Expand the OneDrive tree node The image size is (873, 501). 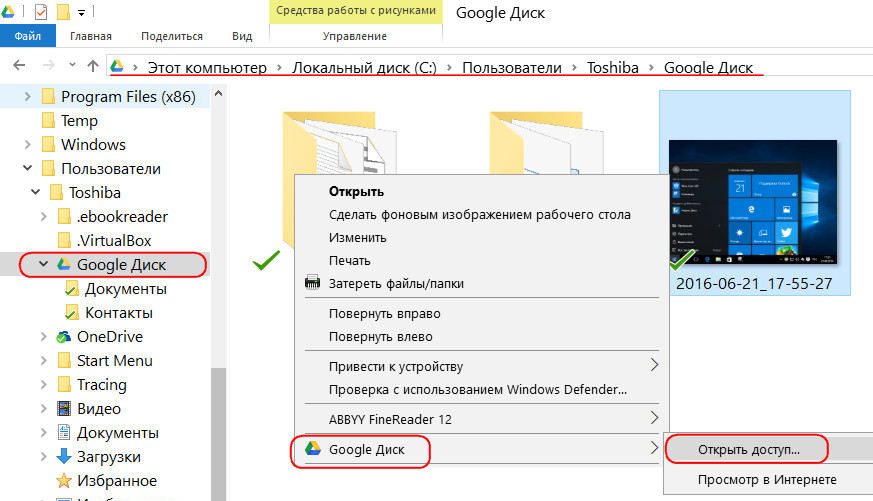tap(43, 336)
